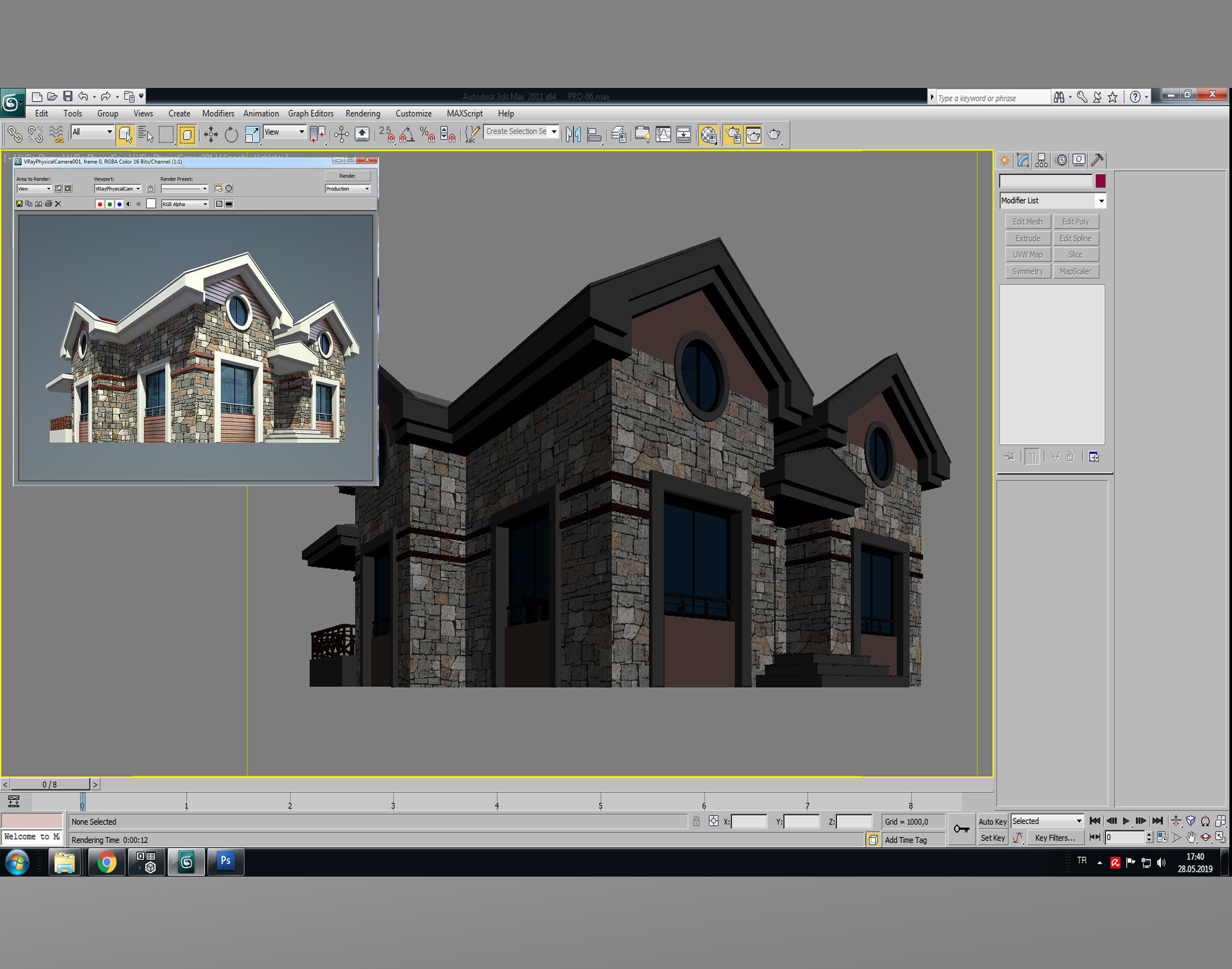Click Select and Manipulate icon

pos(341,134)
